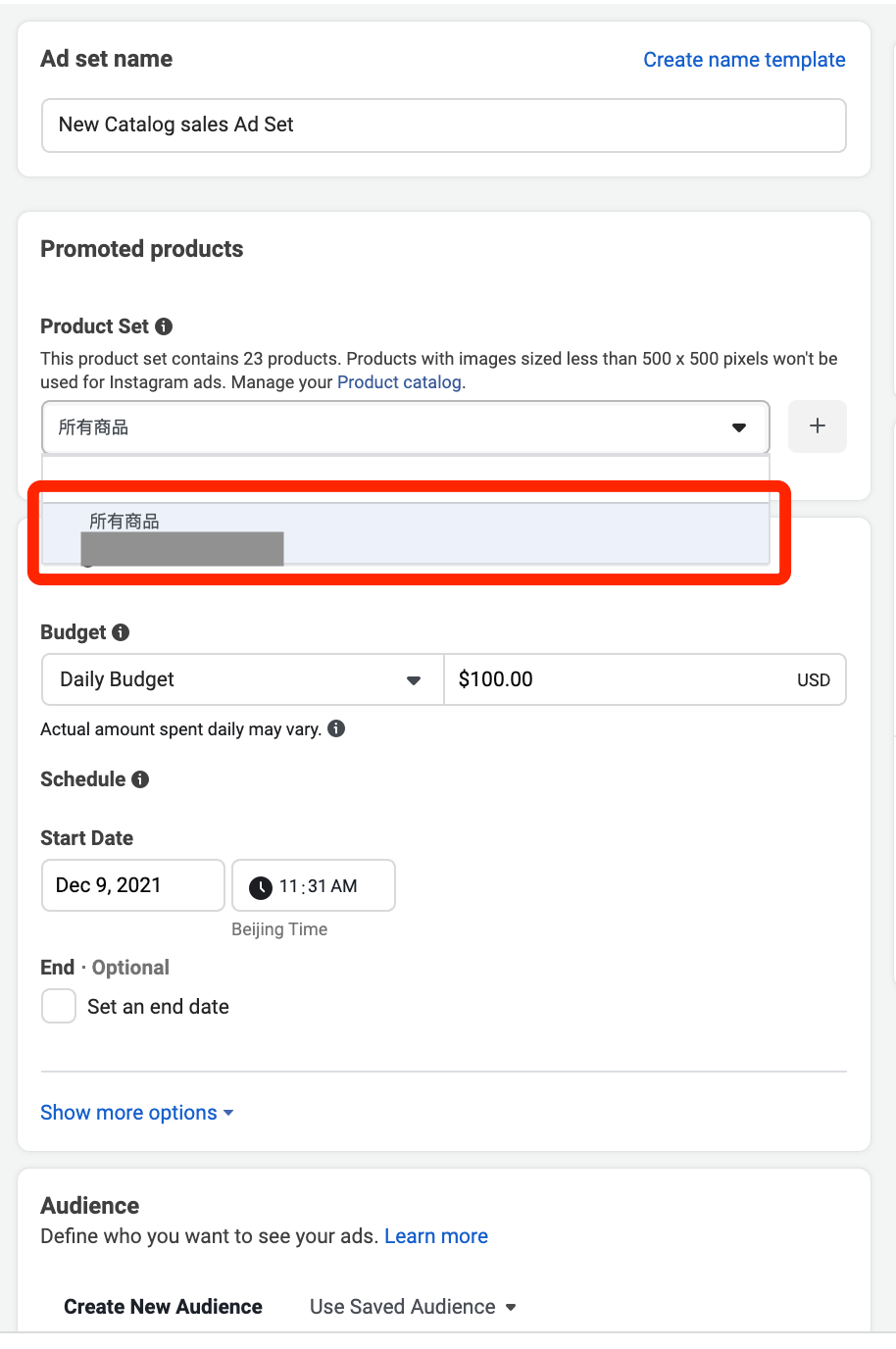Click the Product Set info icon

coord(164,326)
